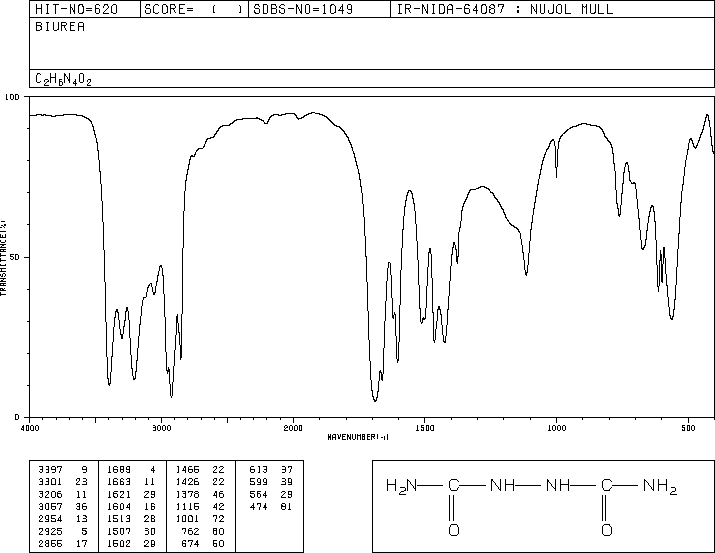The width and height of the screenshot is (715, 553).
Task: Select the 599 peak entry
Action: click(270, 481)
